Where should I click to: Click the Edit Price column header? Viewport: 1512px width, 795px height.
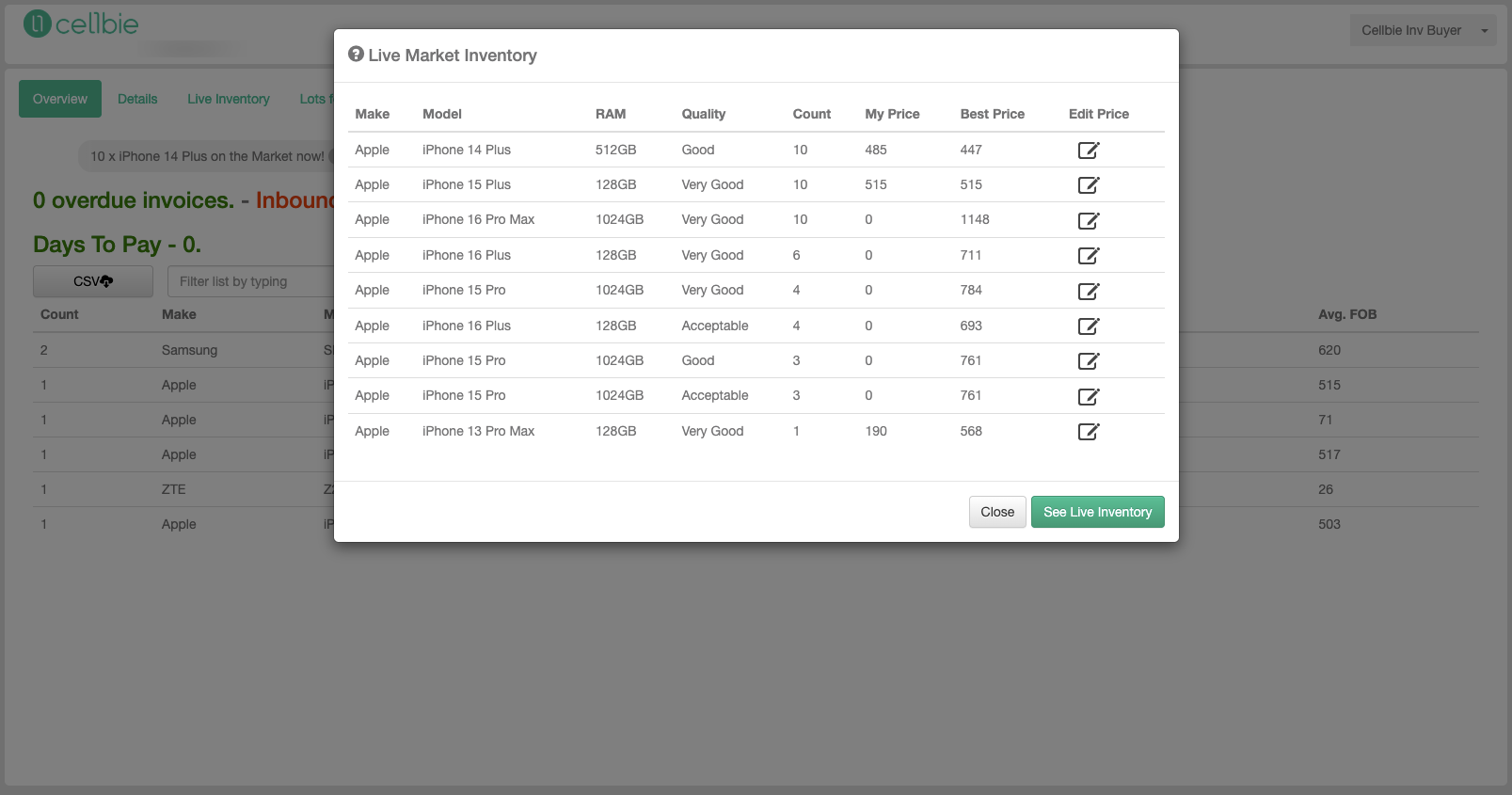pos(1098,114)
